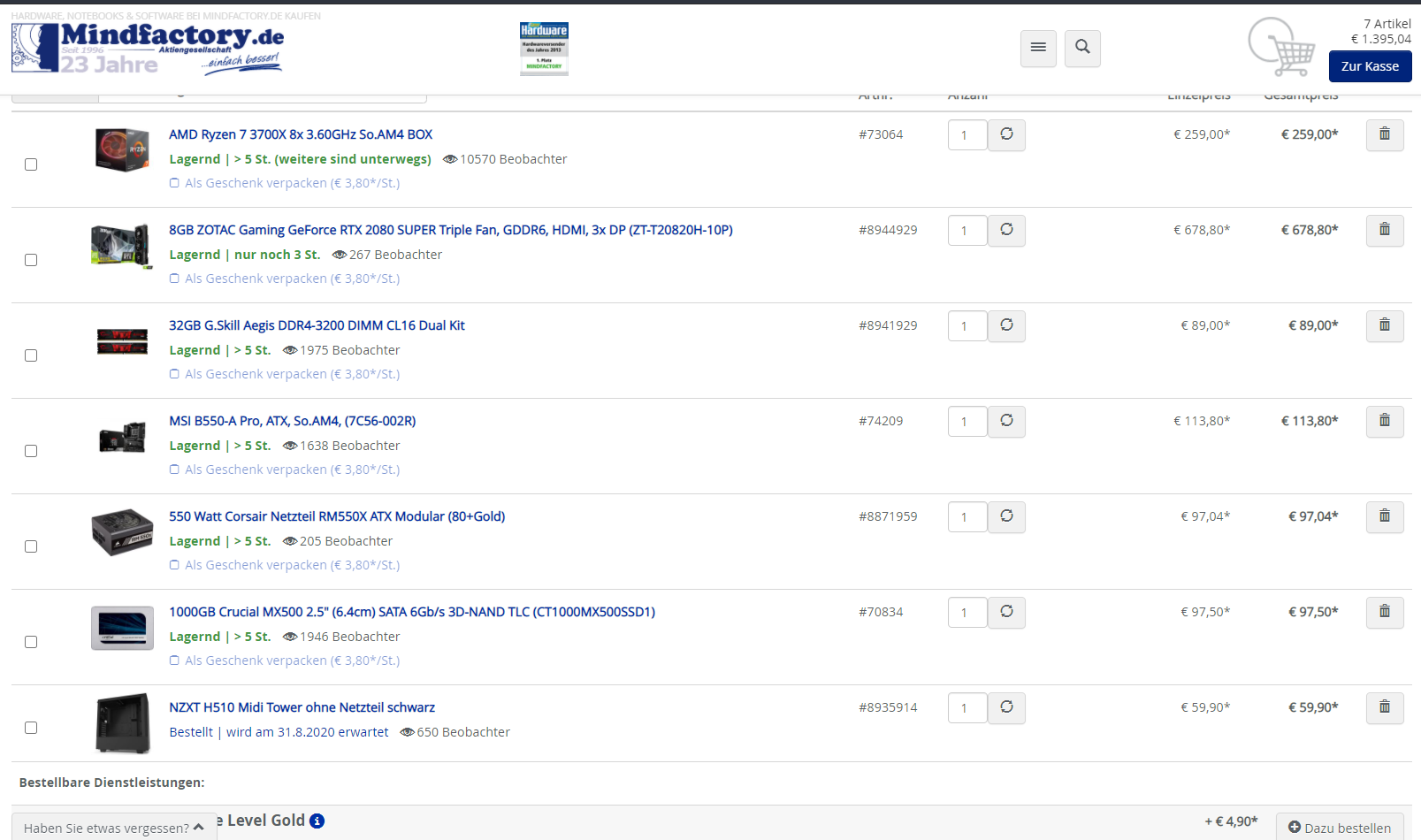Click the info icon next to Level Gold
The height and width of the screenshot is (840, 1421).
point(317,821)
